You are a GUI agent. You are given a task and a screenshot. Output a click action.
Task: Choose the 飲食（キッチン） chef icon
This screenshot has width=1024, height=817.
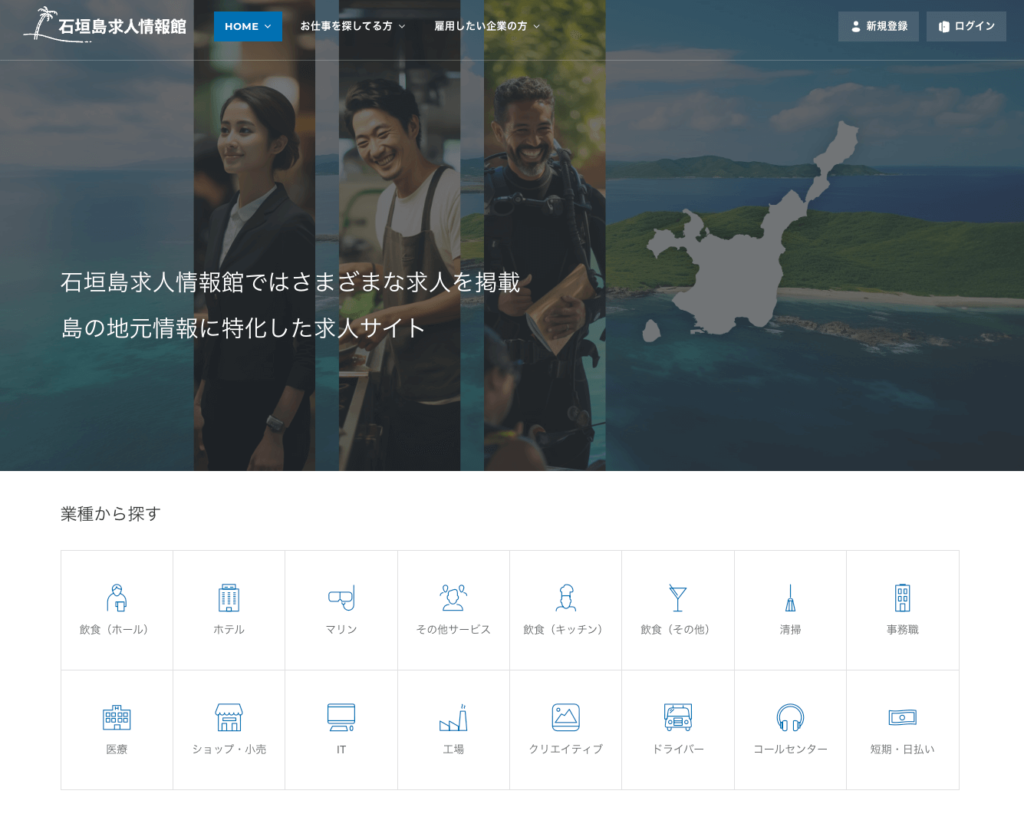tap(565, 598)
